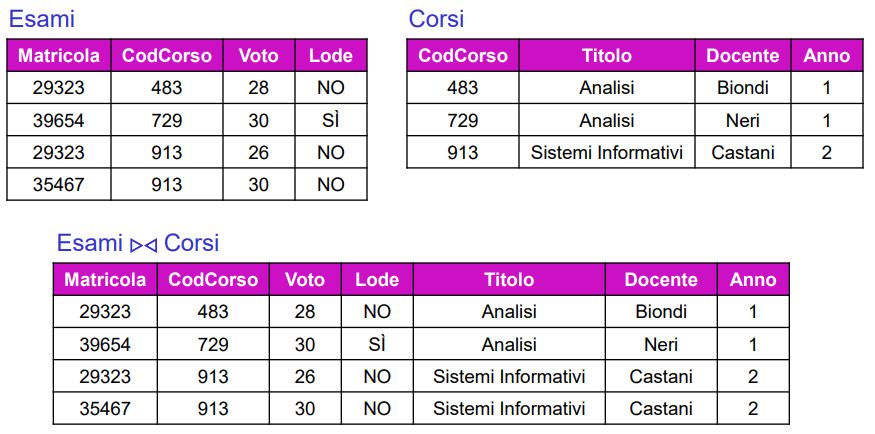Click Biondi cell in top-right Corsi table
This screenshot has width=875, height=434.
[743, 88]
